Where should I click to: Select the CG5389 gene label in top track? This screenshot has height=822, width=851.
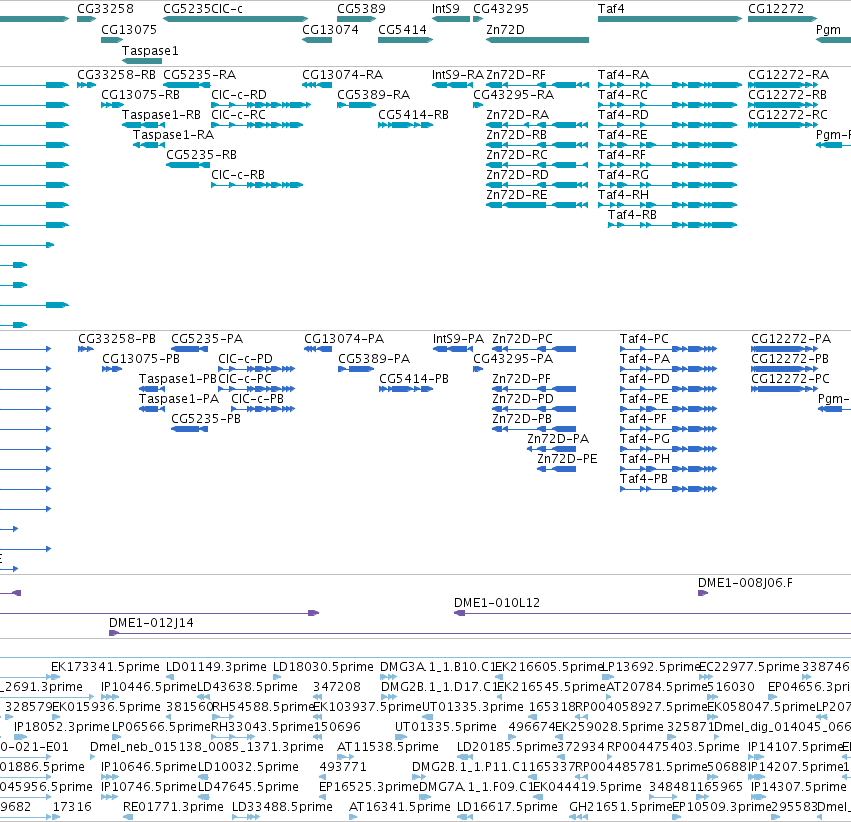pyautogui.click(x=361, y=9)
